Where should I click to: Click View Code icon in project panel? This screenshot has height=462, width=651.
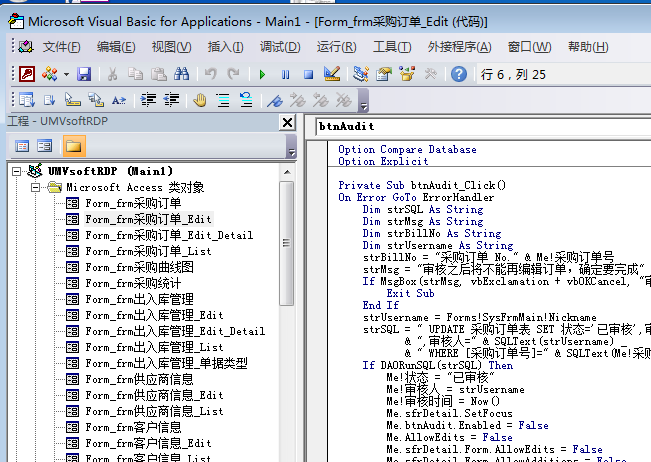[x=22, y=146]
